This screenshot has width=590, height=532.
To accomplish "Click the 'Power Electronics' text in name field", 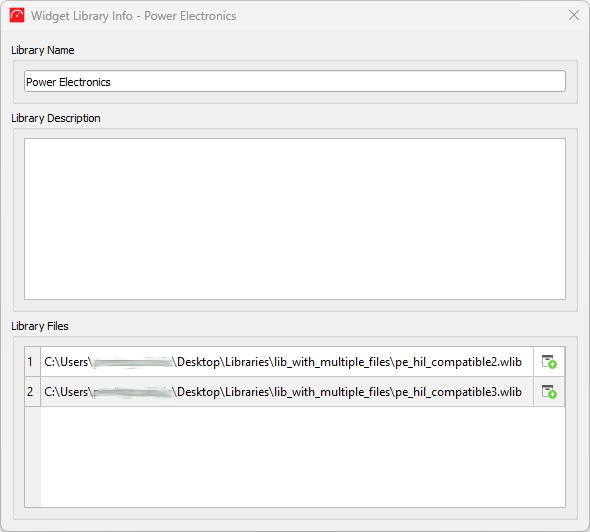I will 68,82.
